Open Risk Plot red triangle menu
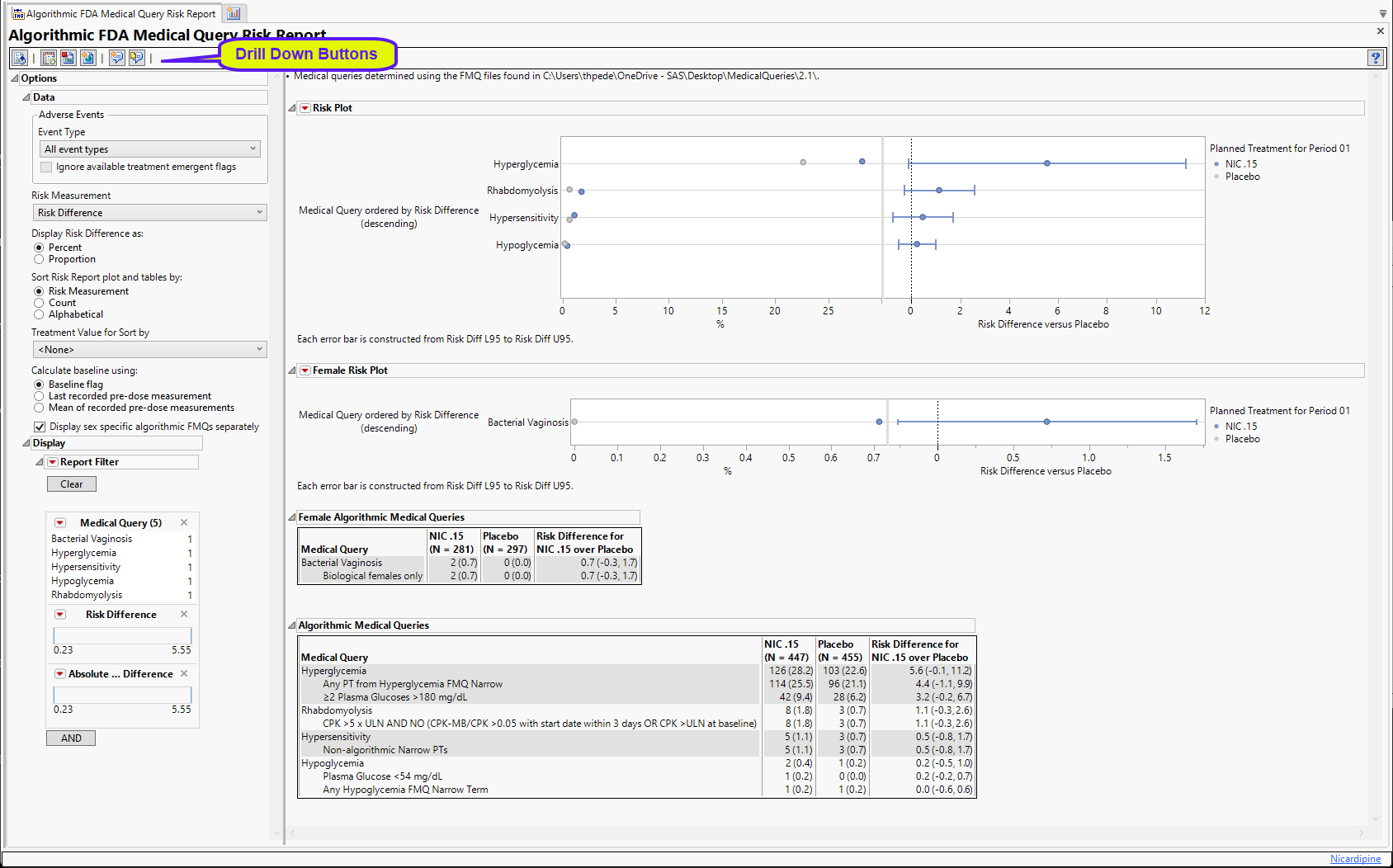1393x868 pixels. [305, 108]
